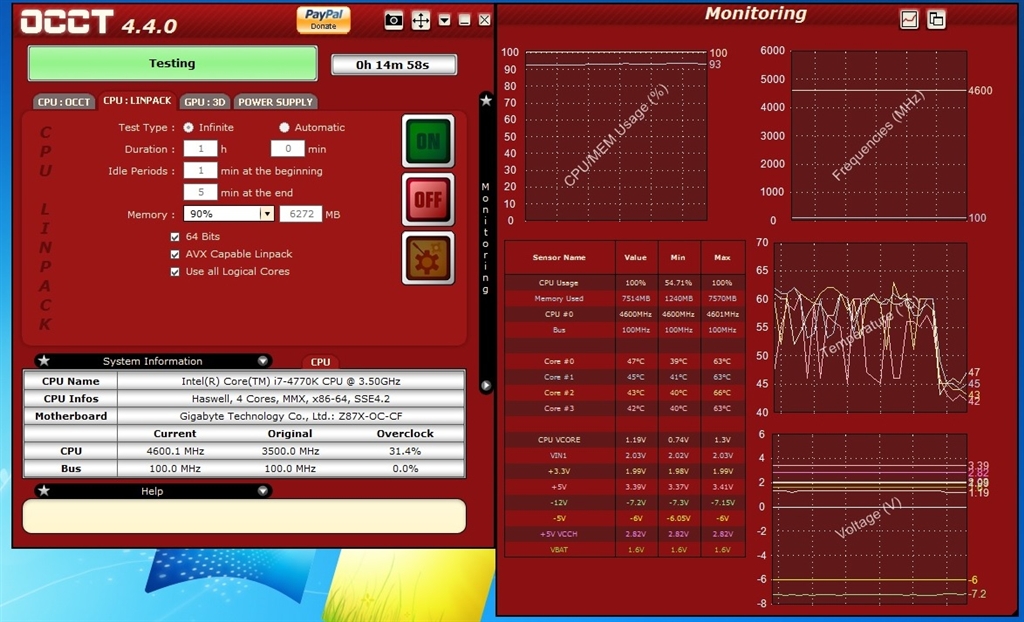
Task: Click the Max column header
Action: point(722,257)
